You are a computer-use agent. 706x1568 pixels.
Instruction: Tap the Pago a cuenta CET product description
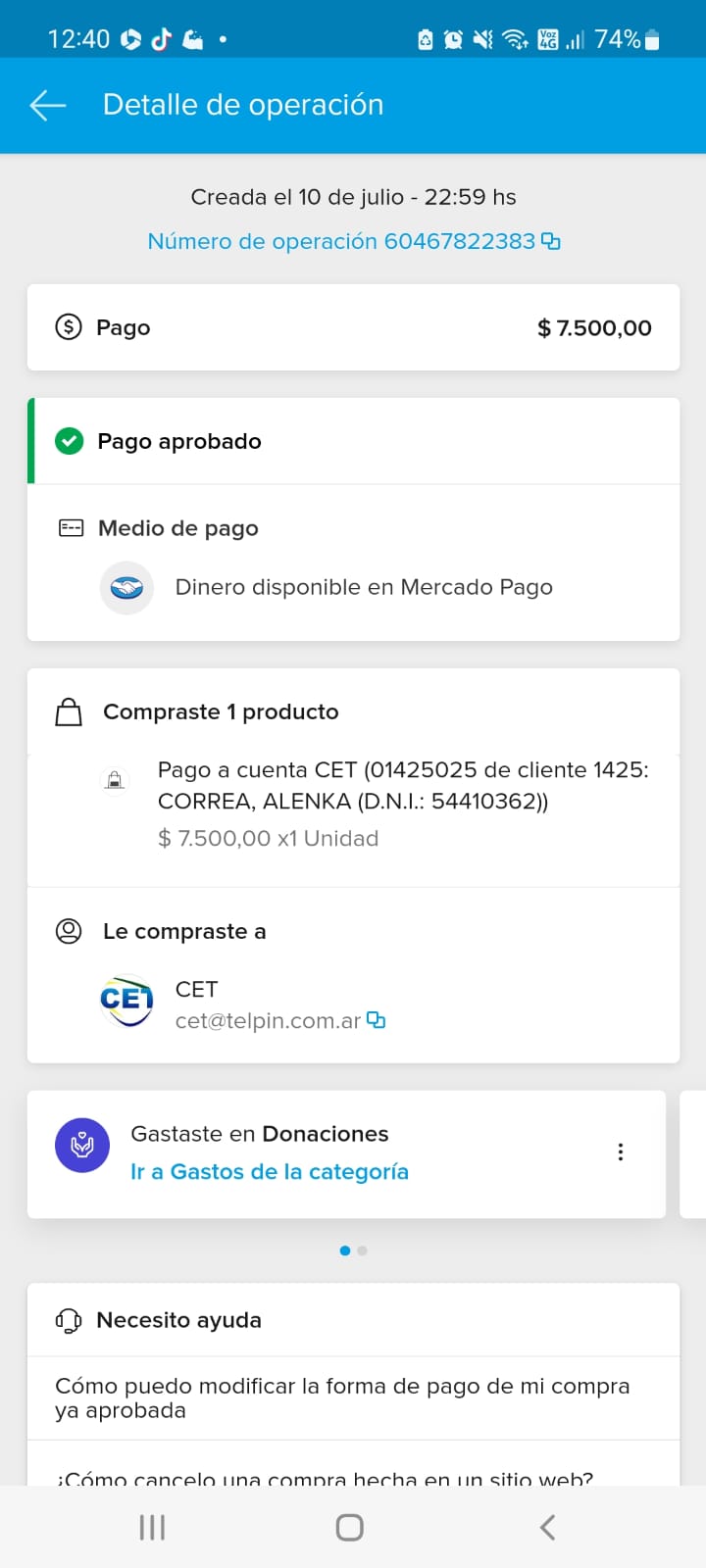coord(402,786)
